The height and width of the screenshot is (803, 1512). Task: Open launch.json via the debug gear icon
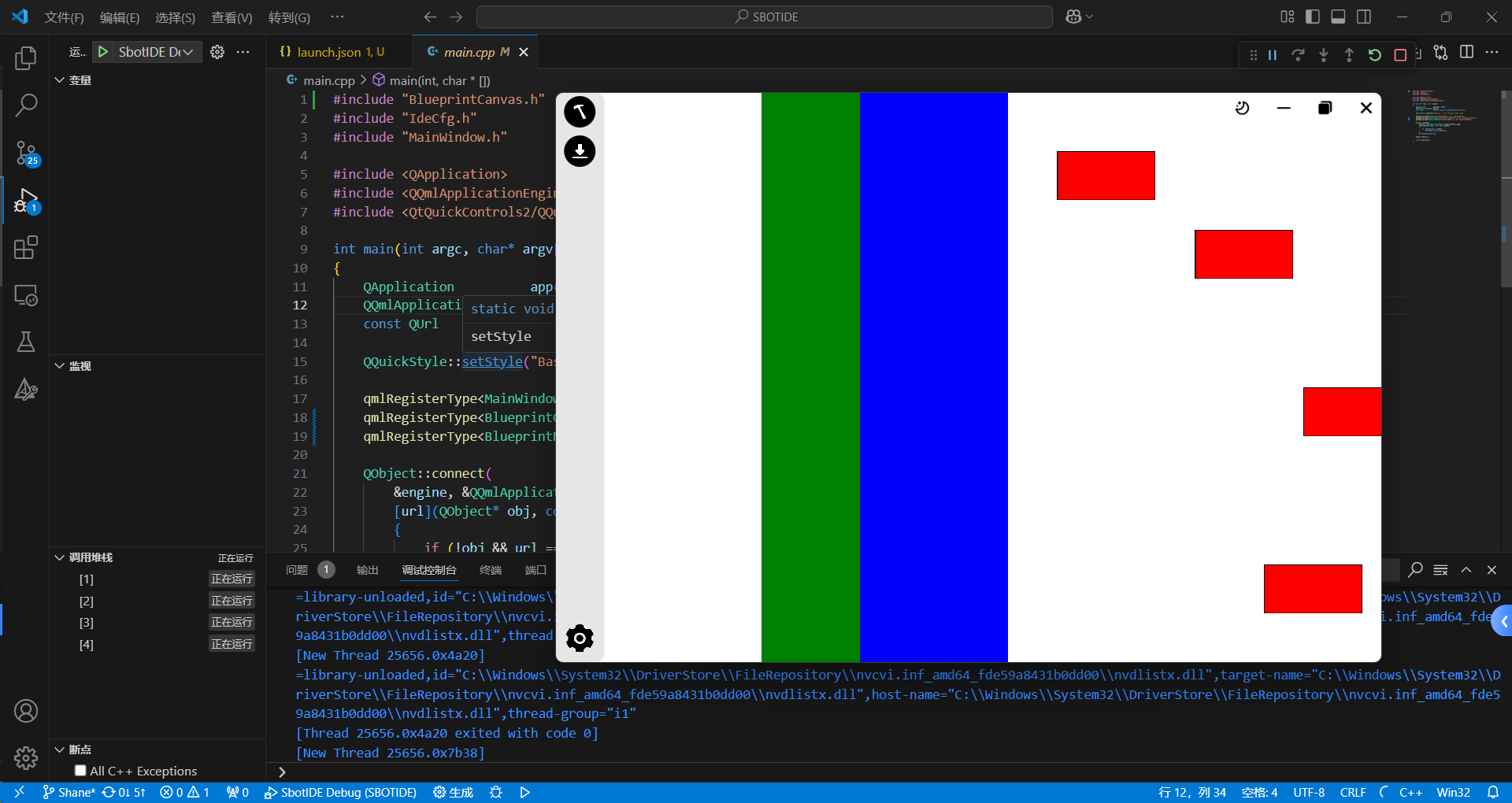pos(217,52)
